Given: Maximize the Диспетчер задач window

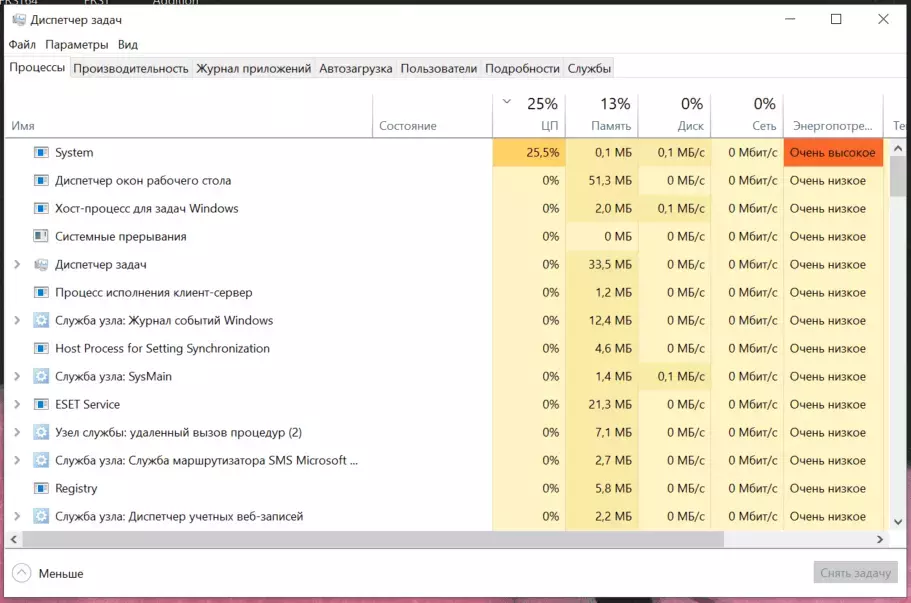Looking at the screenshot, I should [836, 19].
